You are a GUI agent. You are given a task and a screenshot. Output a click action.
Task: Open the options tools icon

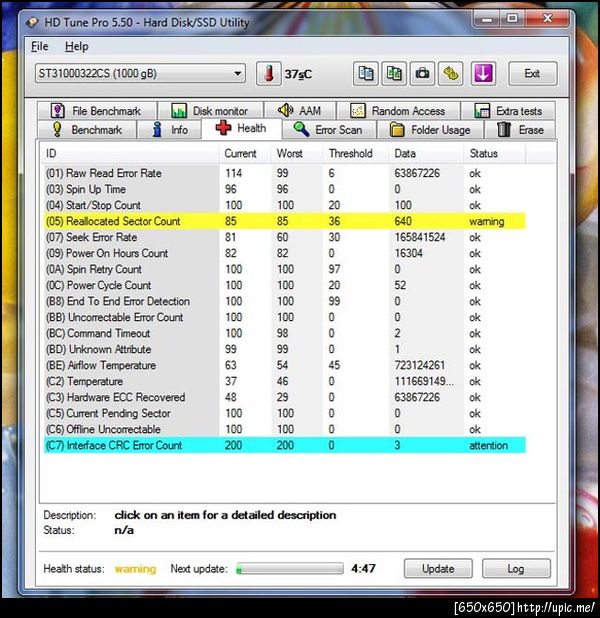click(451, 74)
